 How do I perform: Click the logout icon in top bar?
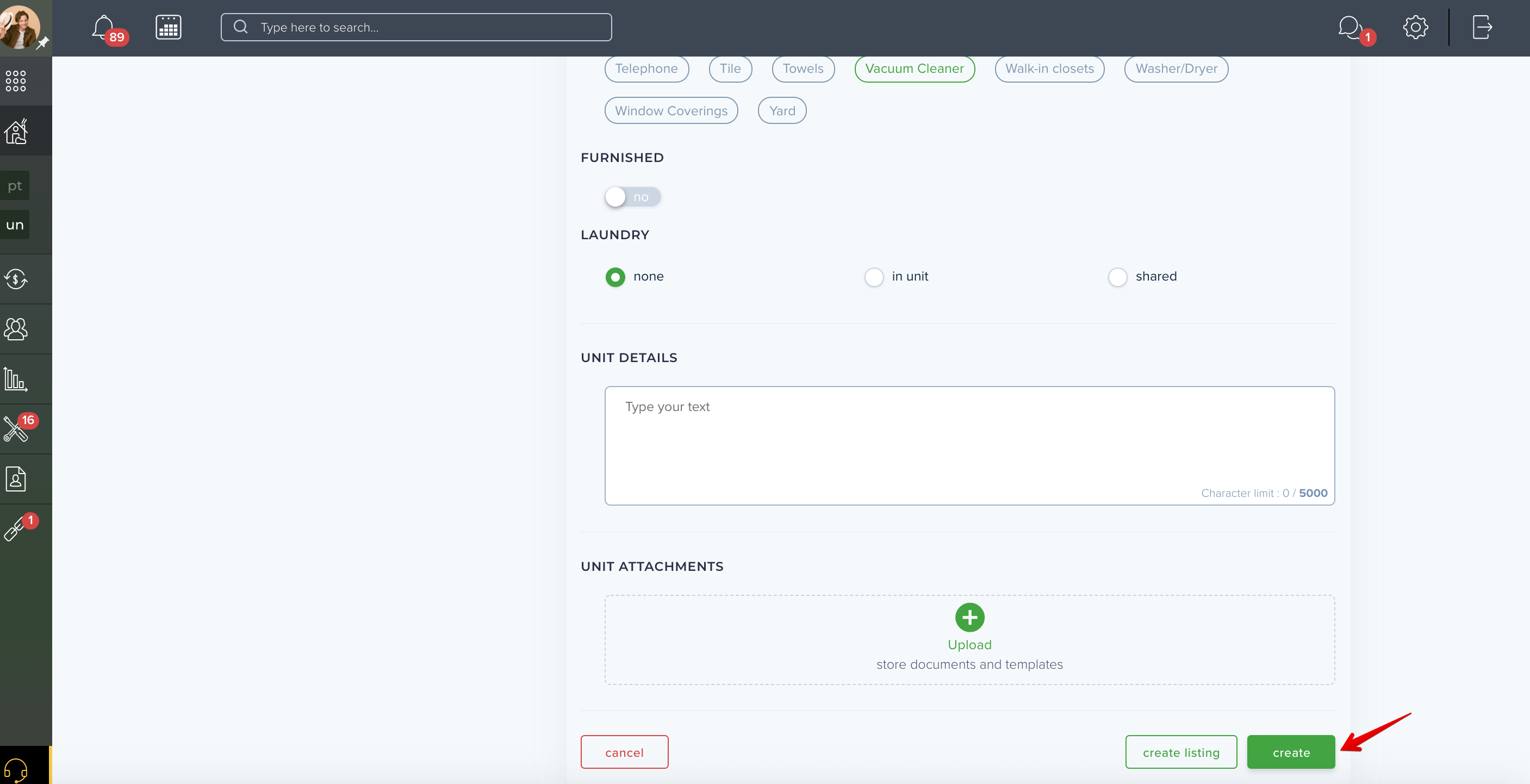1482,27
